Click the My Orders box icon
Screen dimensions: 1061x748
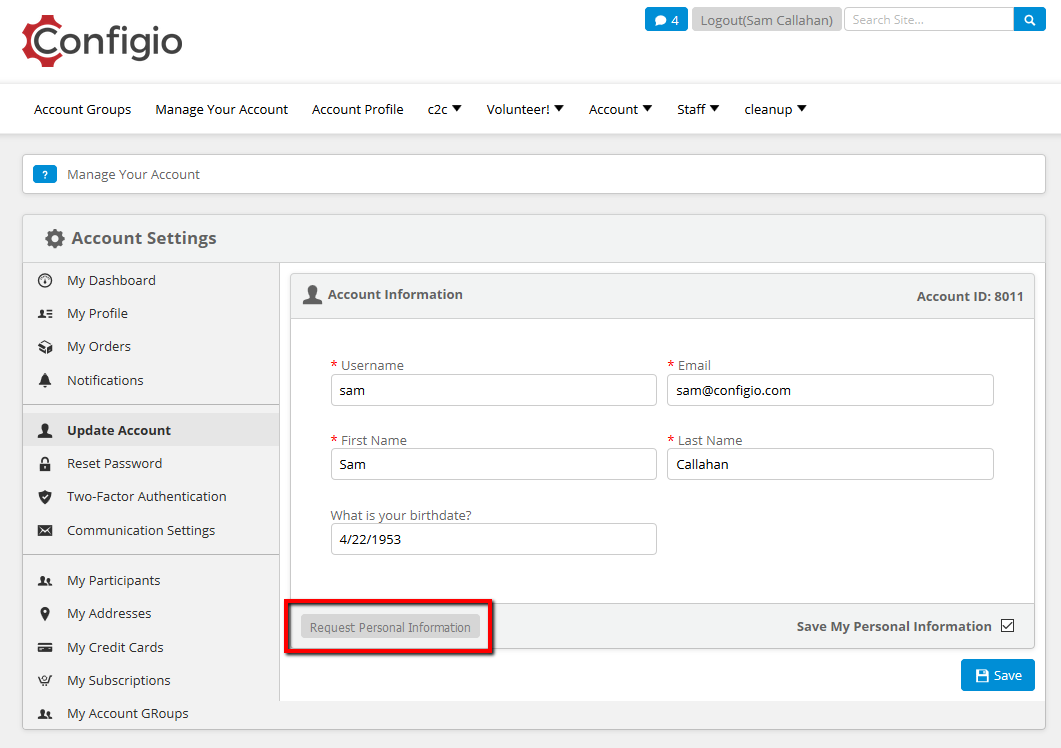click(45, 347)
